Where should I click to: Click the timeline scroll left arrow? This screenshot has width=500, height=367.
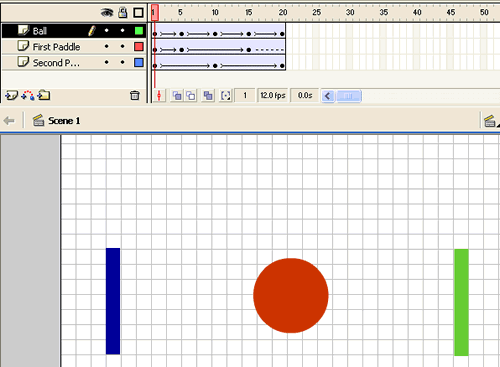[328, 96]
